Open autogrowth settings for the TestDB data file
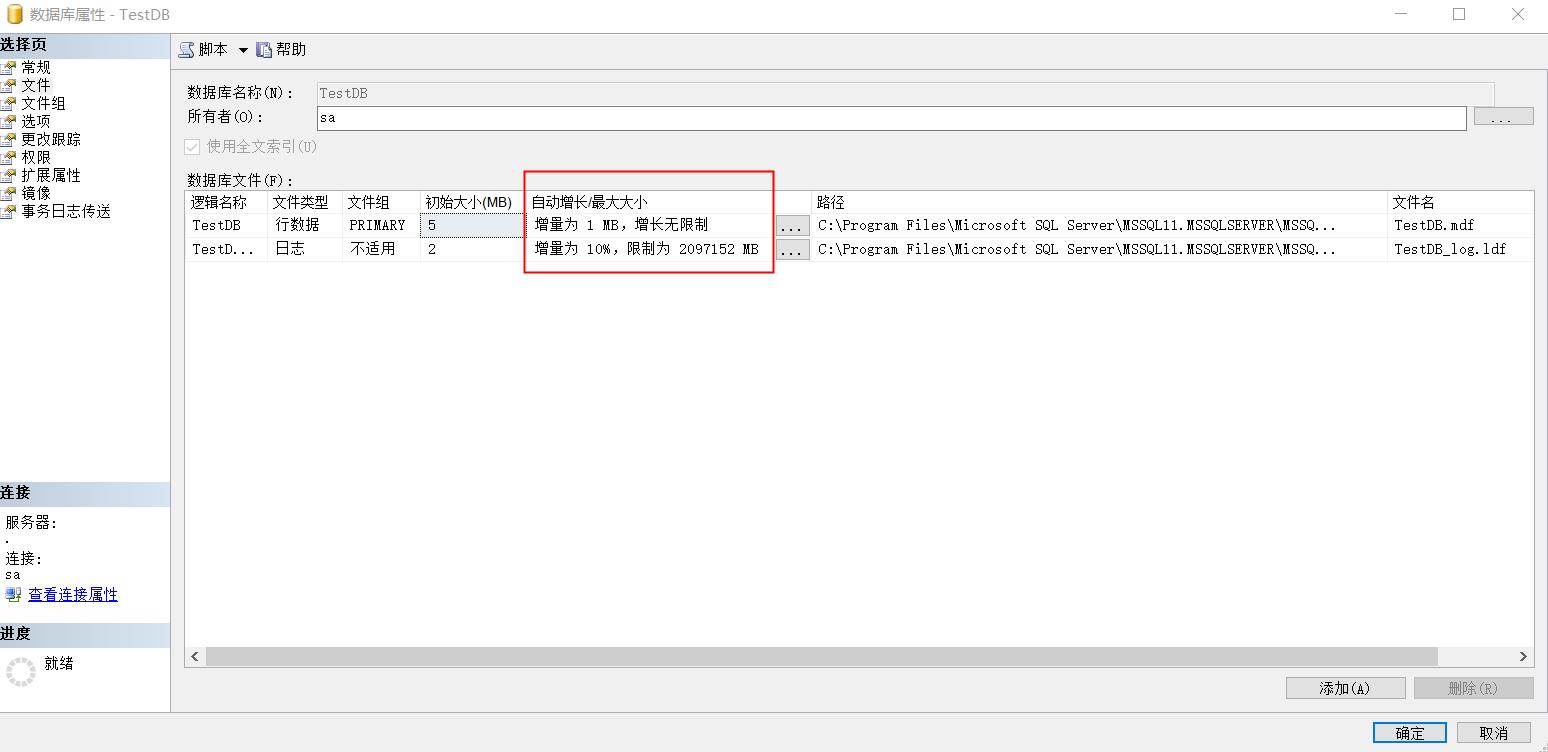Viewport: 1548px width, 752px height. [792, 225]
